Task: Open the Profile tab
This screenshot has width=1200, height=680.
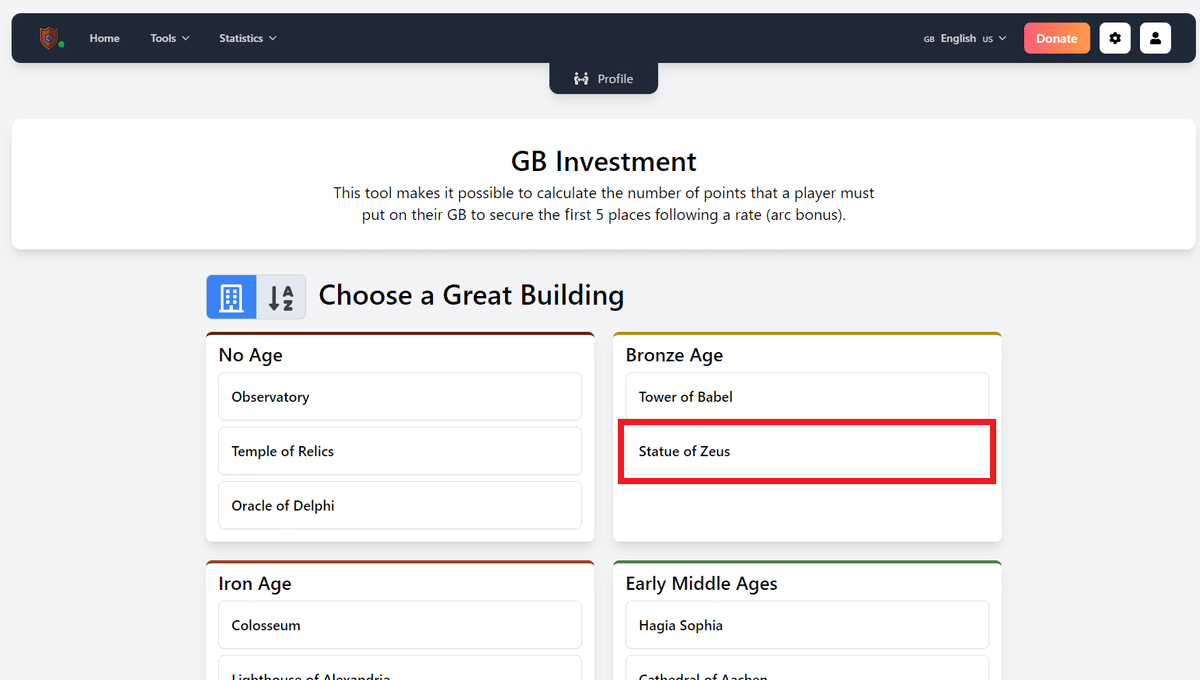Action: tap(603, 79)
